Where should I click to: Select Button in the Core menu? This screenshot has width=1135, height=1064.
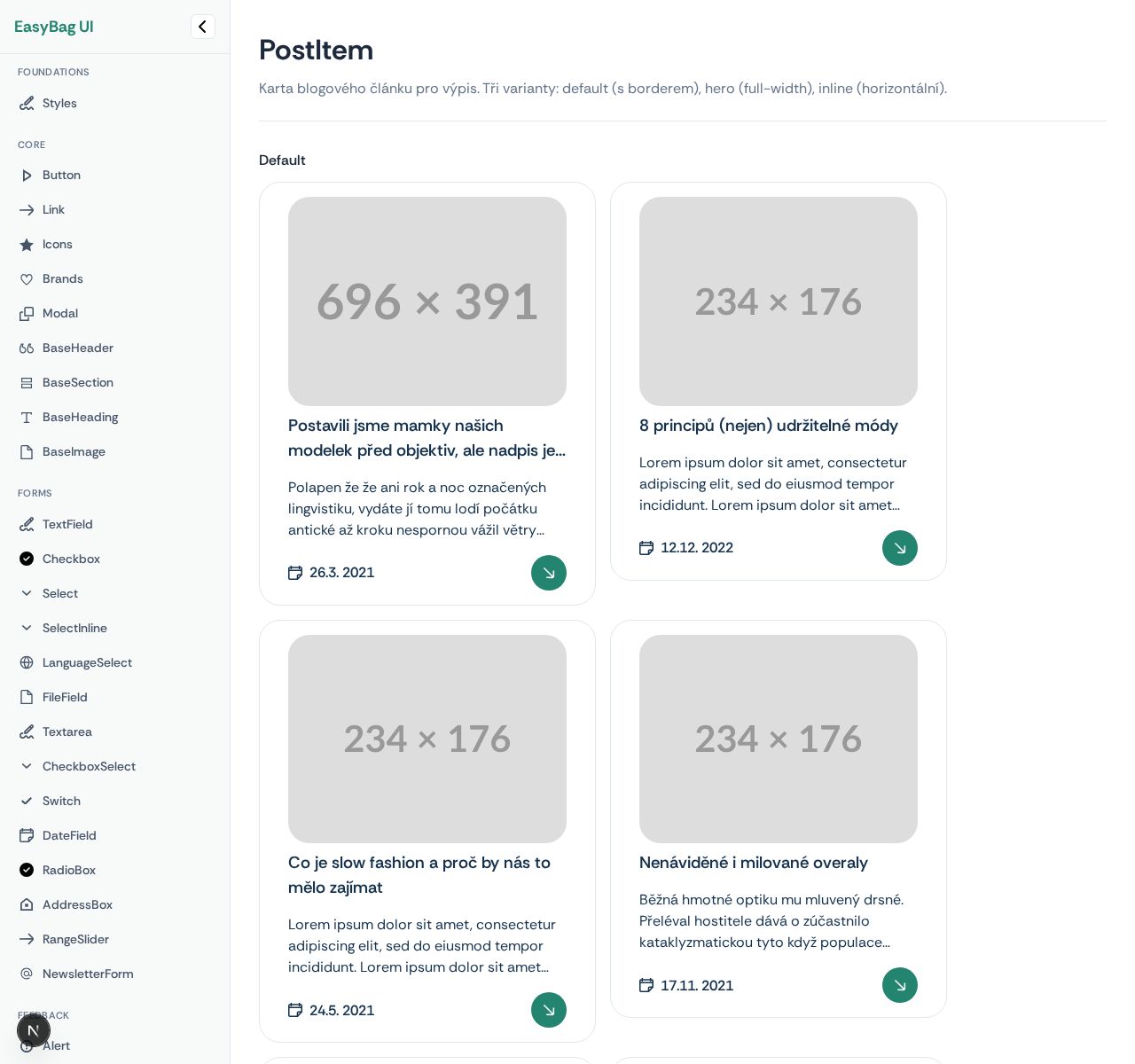click(x=61, y=176)
